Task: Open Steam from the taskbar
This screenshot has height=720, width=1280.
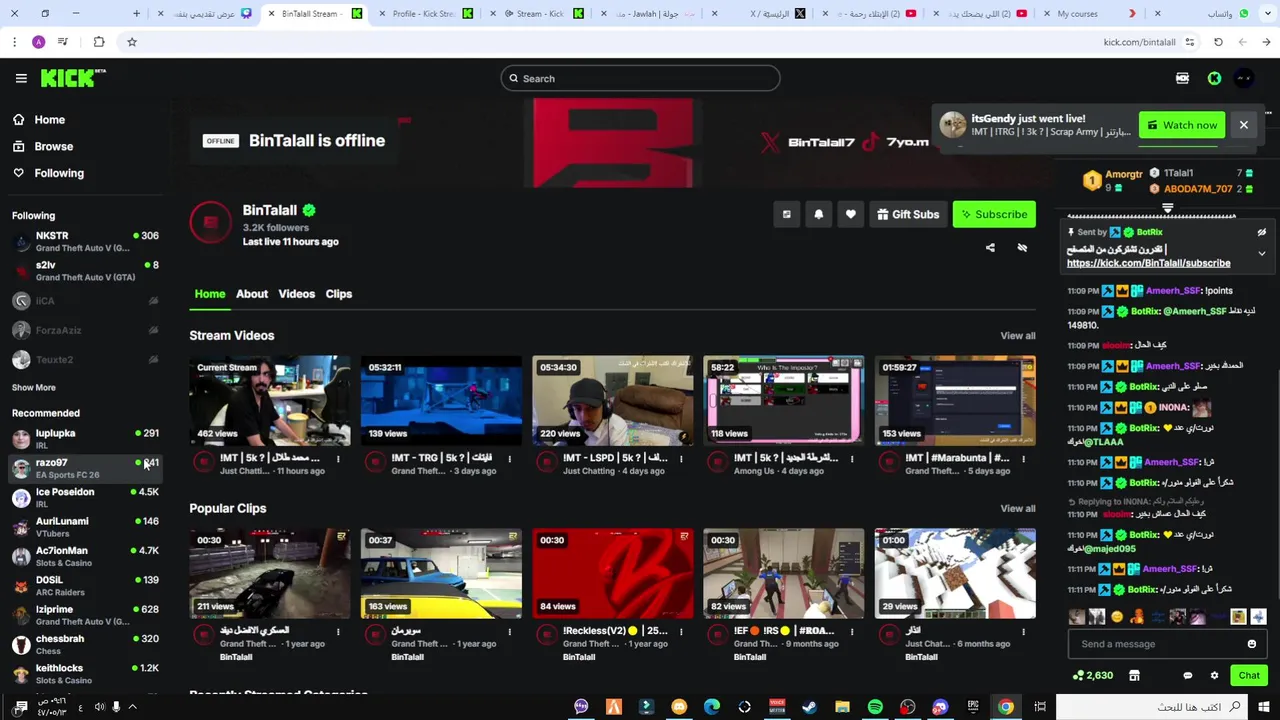Action: [809, 707]
